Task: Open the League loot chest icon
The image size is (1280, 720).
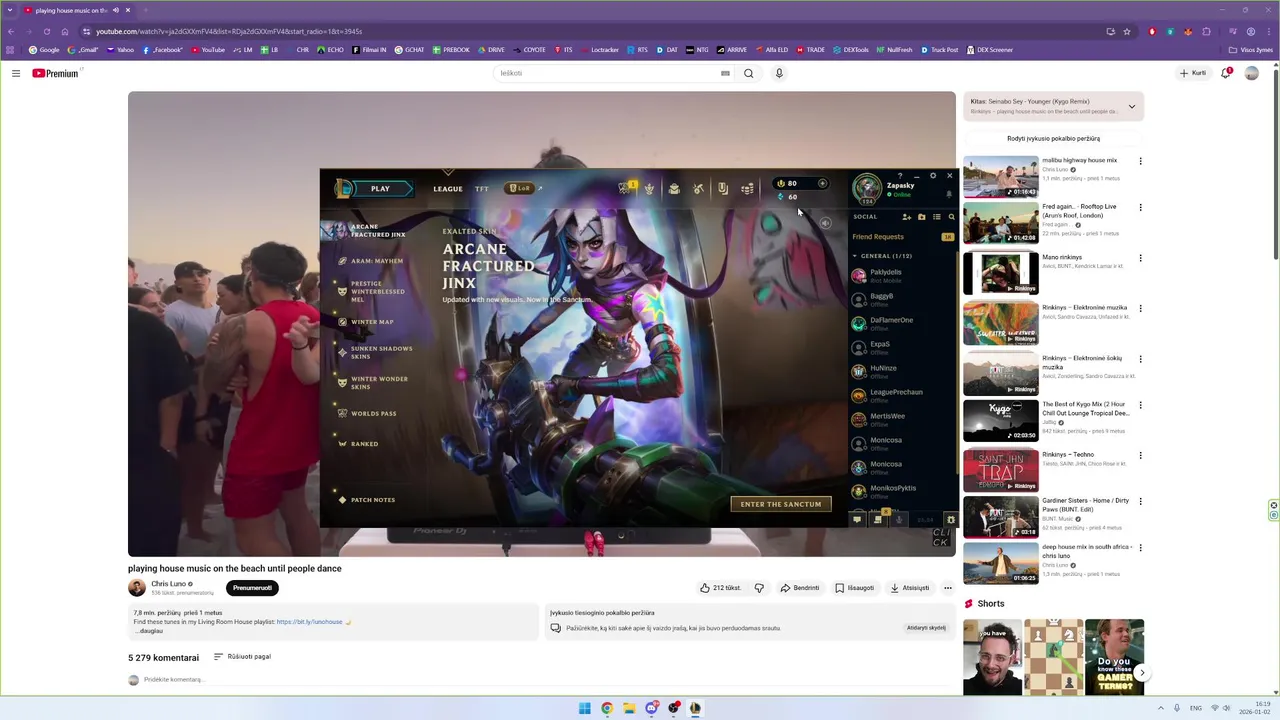Action: tap(674, 188)
